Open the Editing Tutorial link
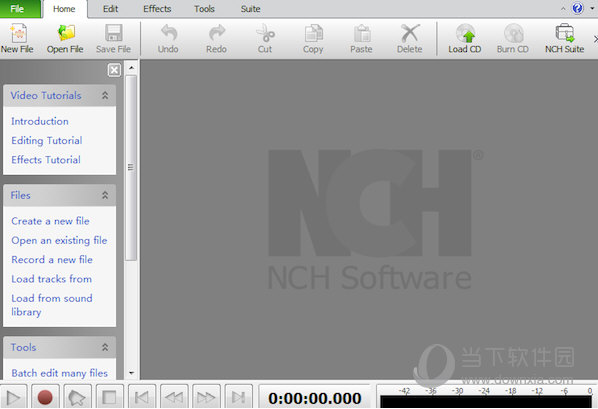 (47, 140)
